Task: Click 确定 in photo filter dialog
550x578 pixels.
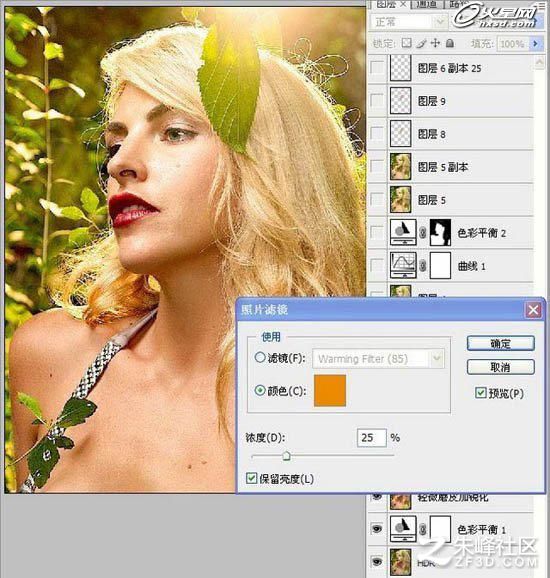Action: [501, 343]
